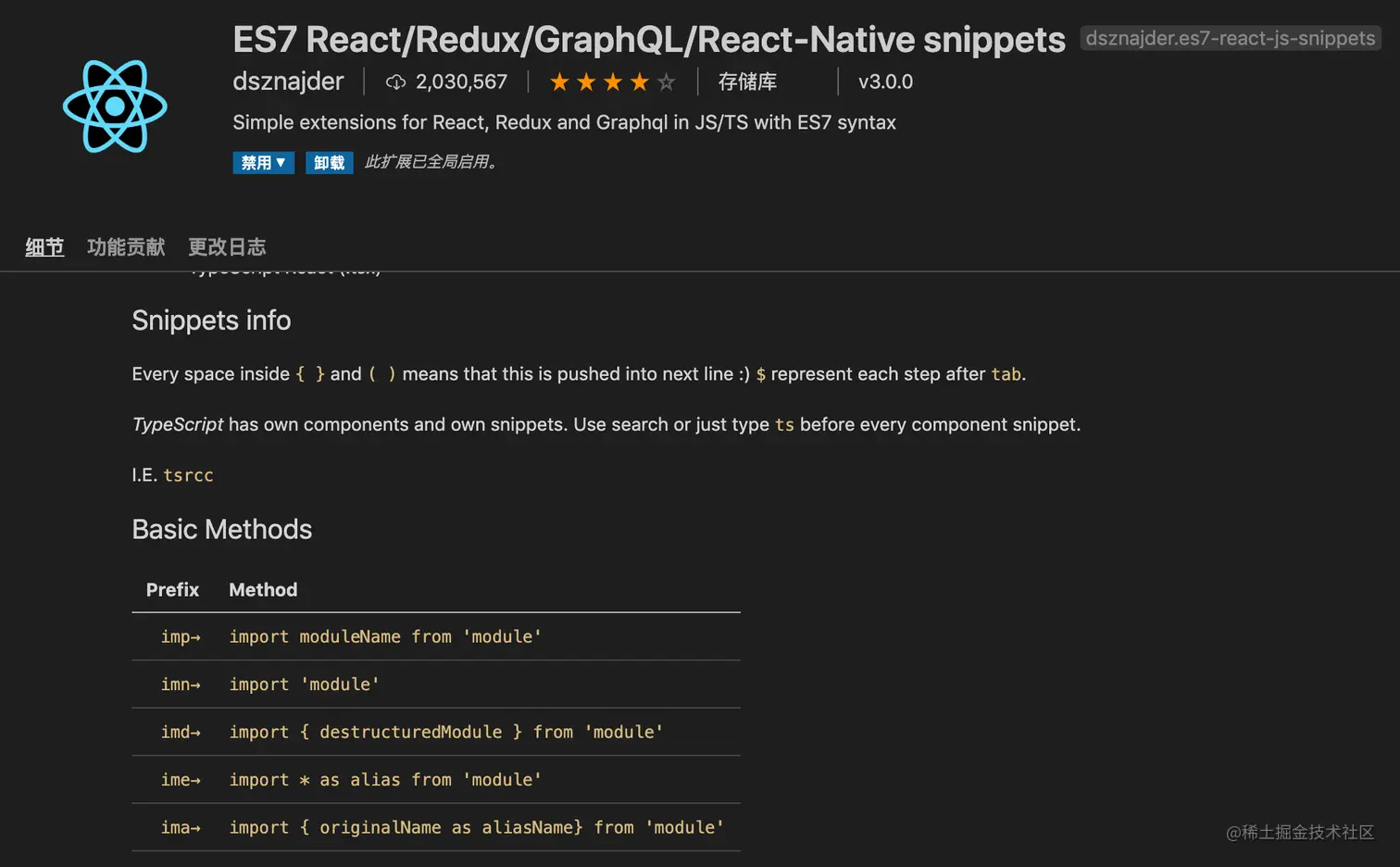Open the dsznajder publisher link
The width and height of the screenshot is (1400, 867).
coord(288,82)
